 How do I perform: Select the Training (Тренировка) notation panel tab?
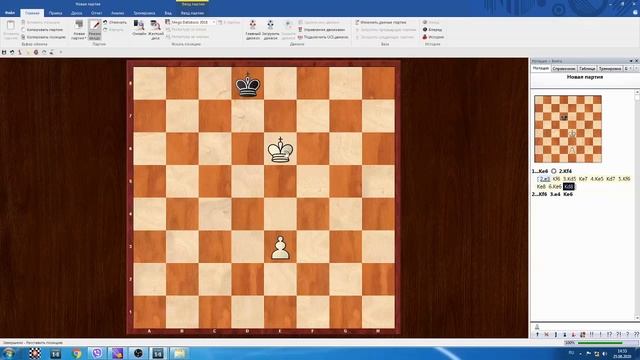tap(610, 69)
